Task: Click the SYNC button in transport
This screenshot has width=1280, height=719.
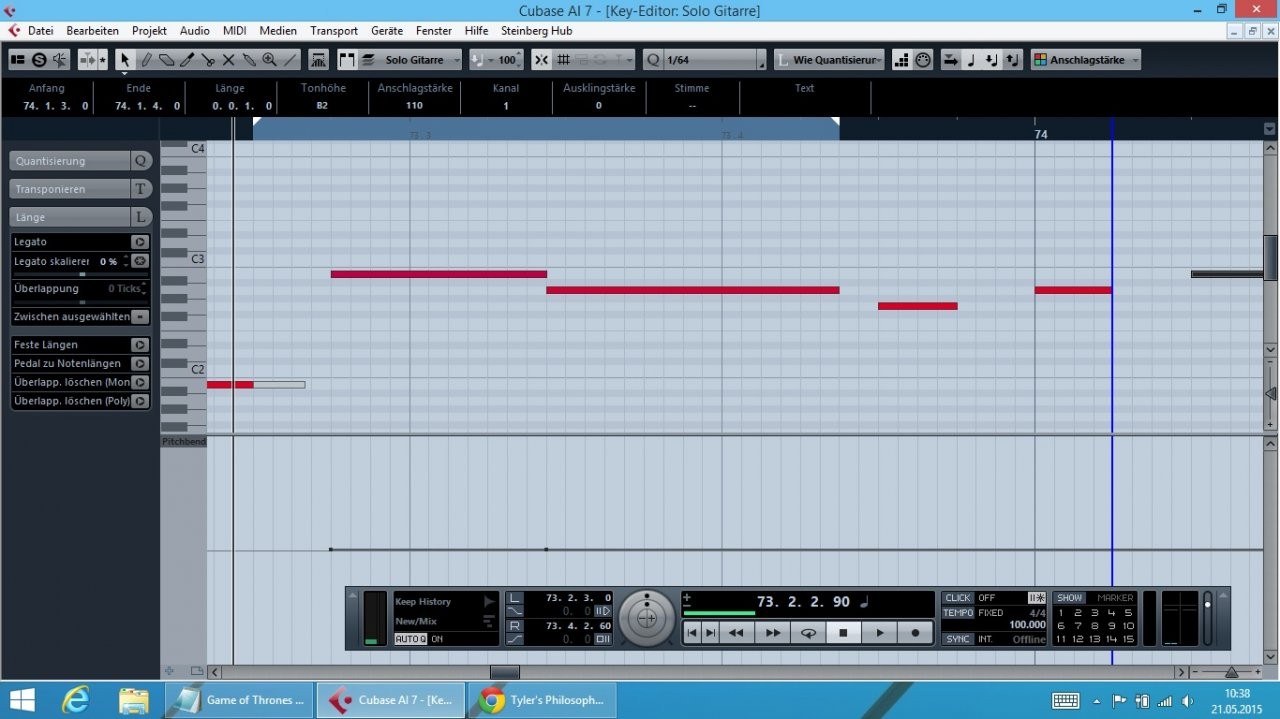Action: coord(958,639)
